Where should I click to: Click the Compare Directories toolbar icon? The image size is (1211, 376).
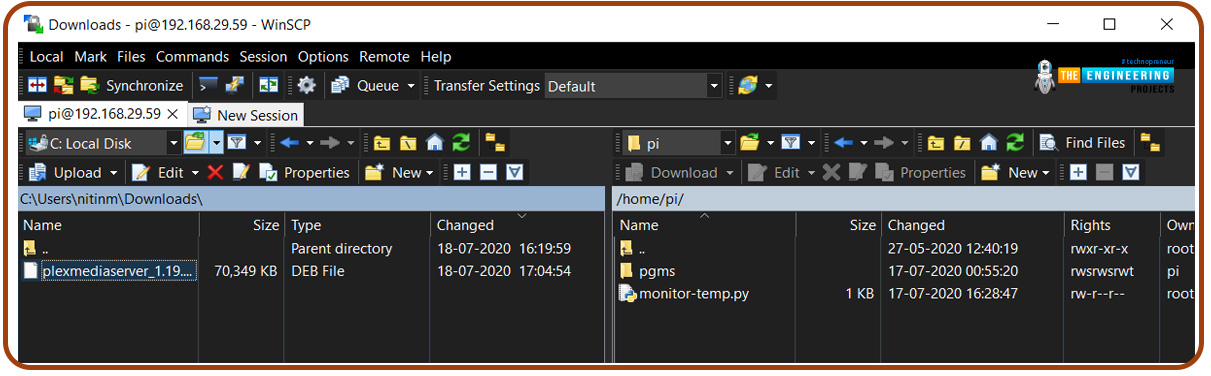[x=37, y=86]
